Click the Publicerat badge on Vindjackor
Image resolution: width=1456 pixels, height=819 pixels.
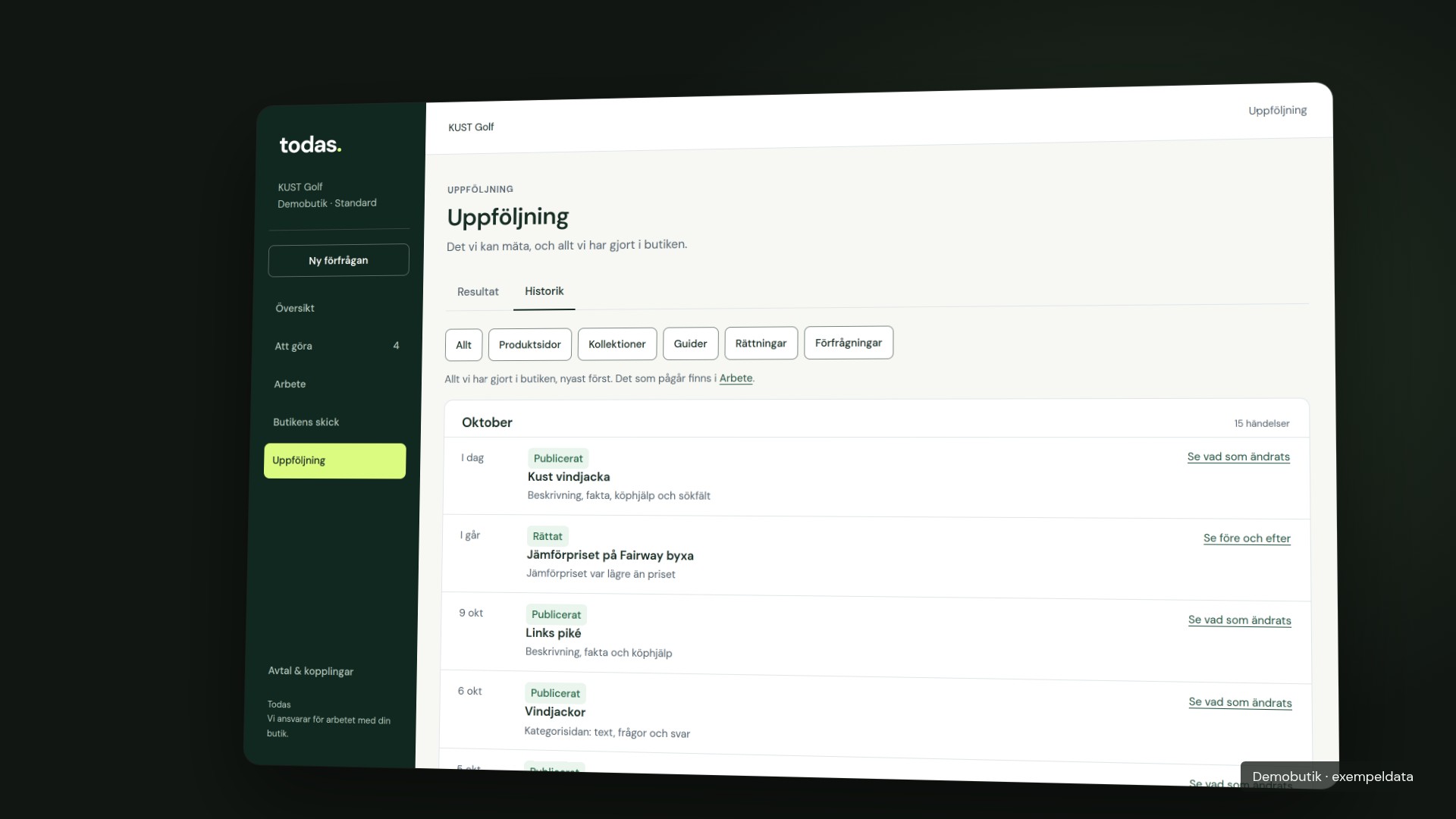(555, 693)
